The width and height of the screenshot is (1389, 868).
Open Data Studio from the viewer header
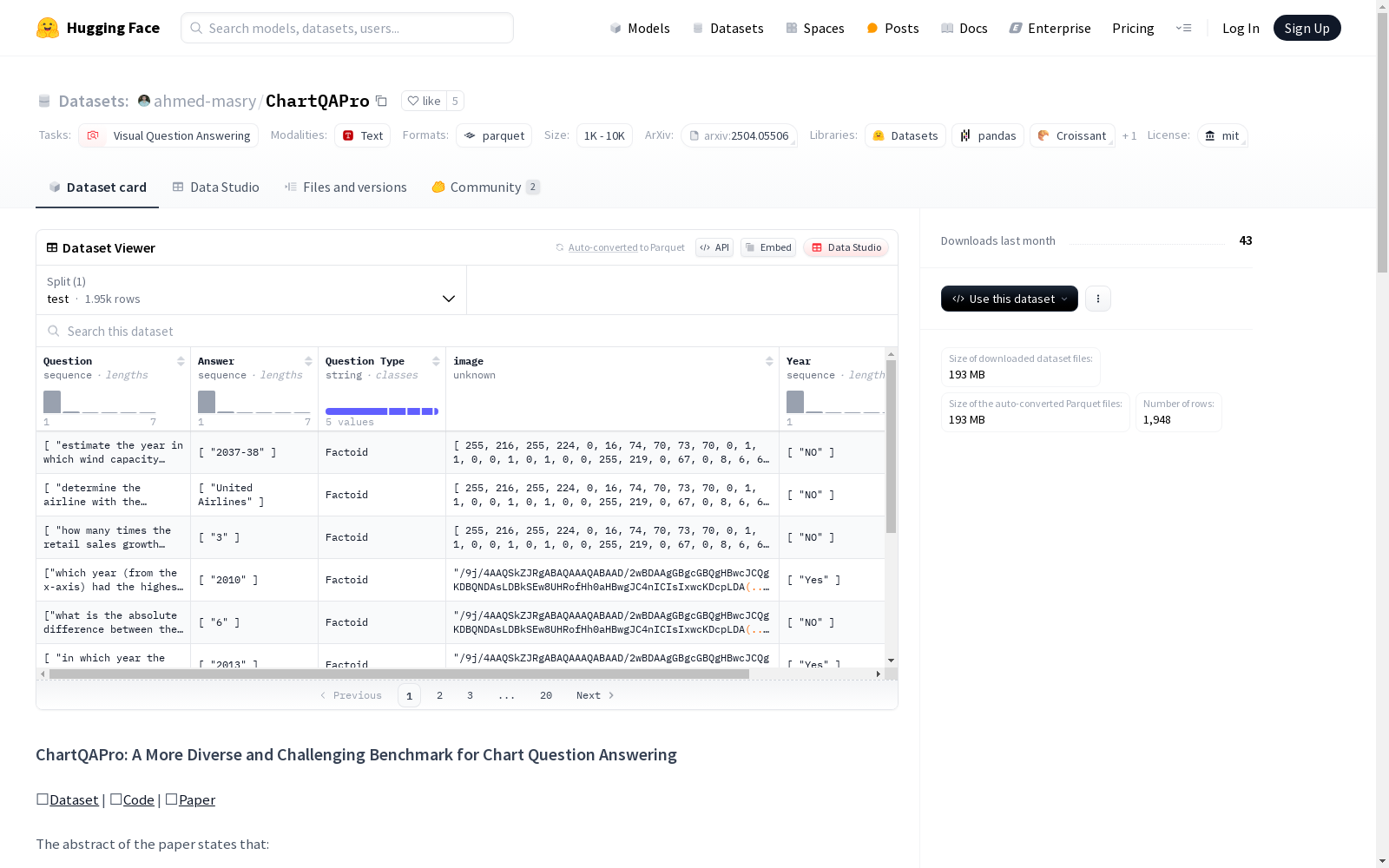click(x=846, y=247)
